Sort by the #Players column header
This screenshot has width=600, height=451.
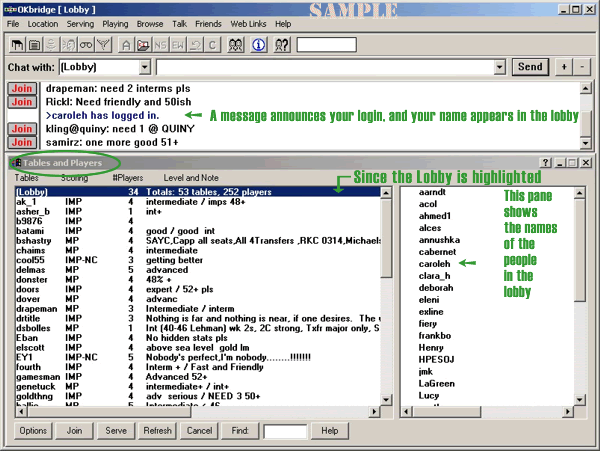127,178
